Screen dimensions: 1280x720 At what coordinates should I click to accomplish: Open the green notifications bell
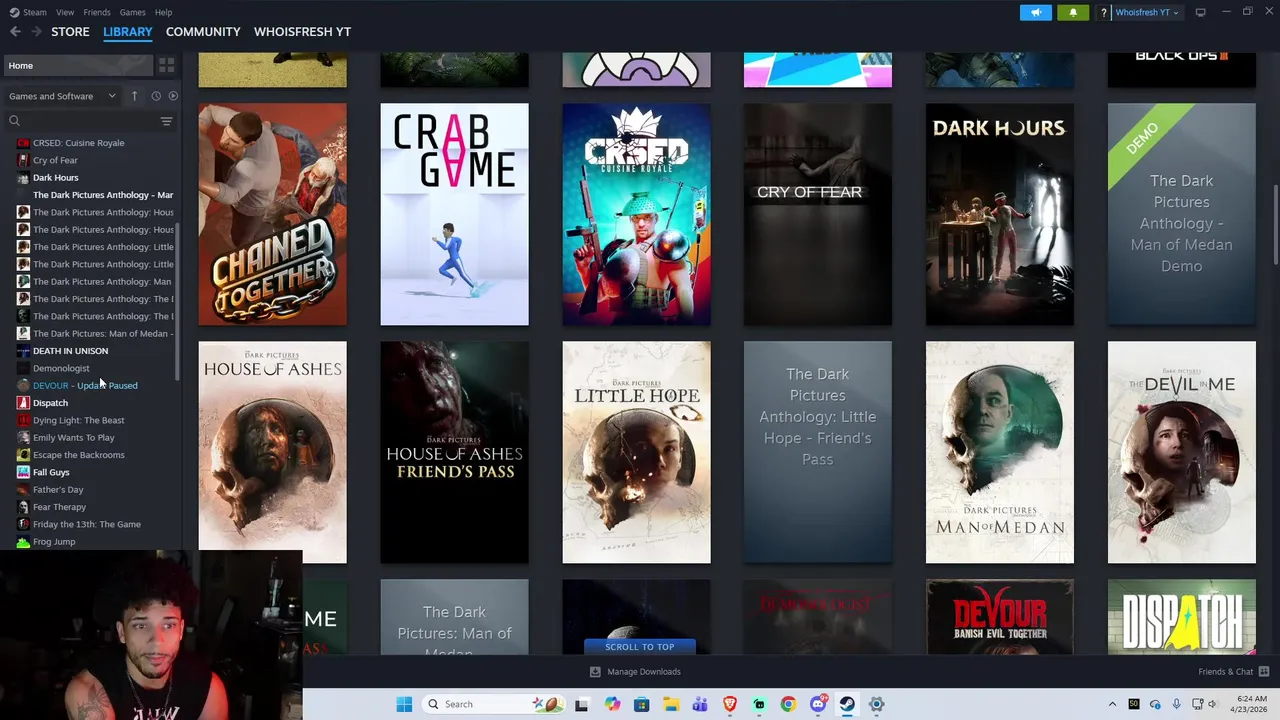(x=1073, y=12)
